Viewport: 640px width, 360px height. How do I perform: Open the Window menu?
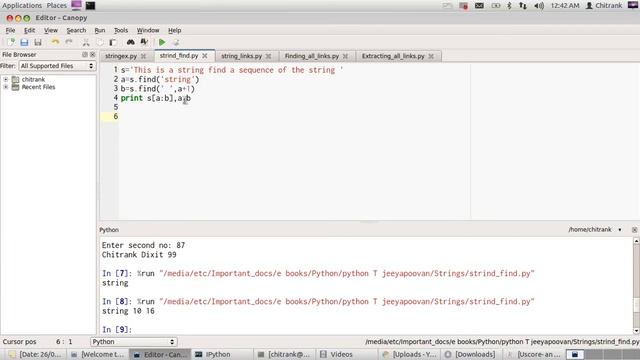148,30
